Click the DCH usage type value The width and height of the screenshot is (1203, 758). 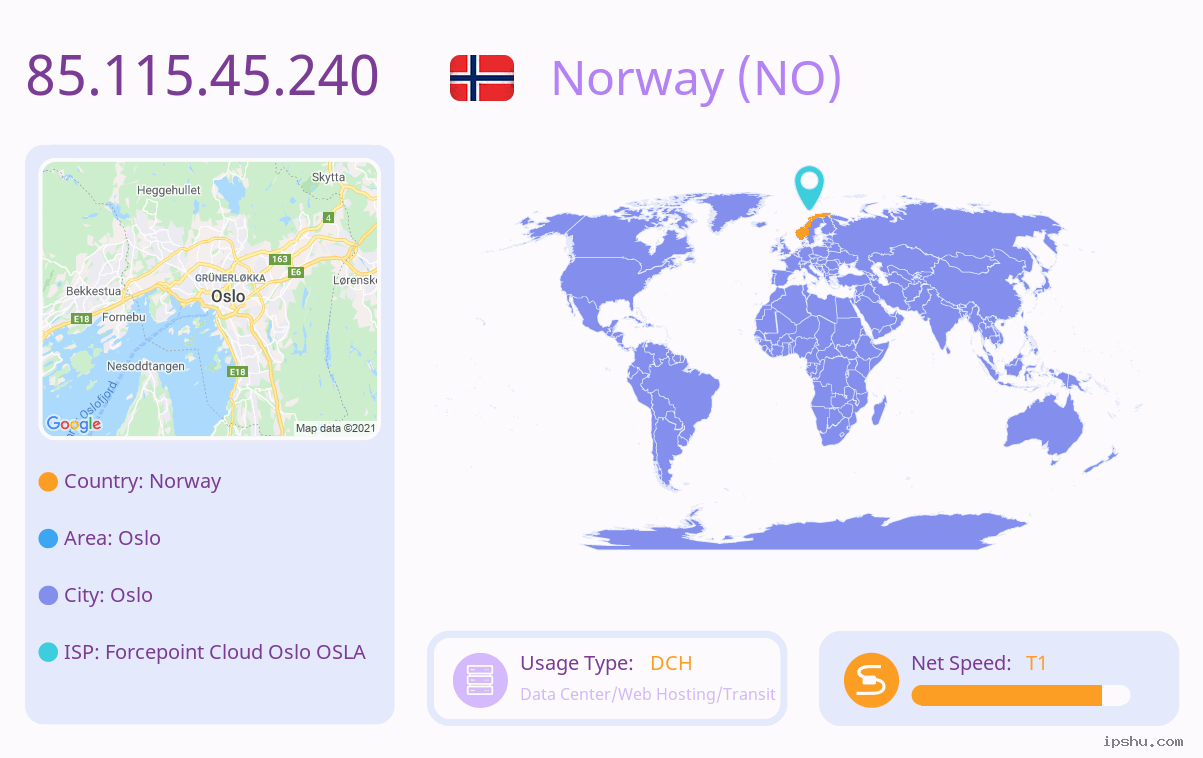[x=671, y=663]
